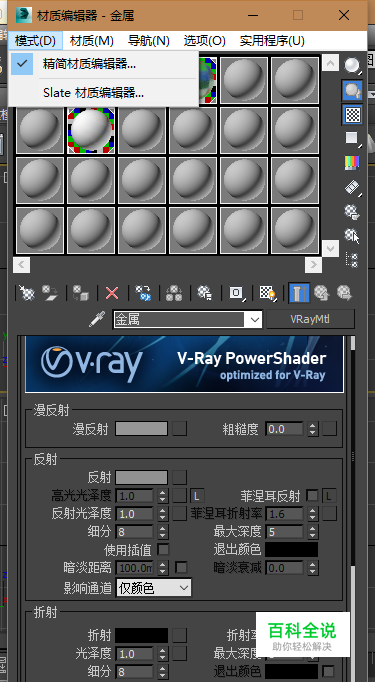Image resolution: width=375 pixels, height=682 pixels.
Task: Click the Video Color Check icon
Action: [x=352, y=163]
